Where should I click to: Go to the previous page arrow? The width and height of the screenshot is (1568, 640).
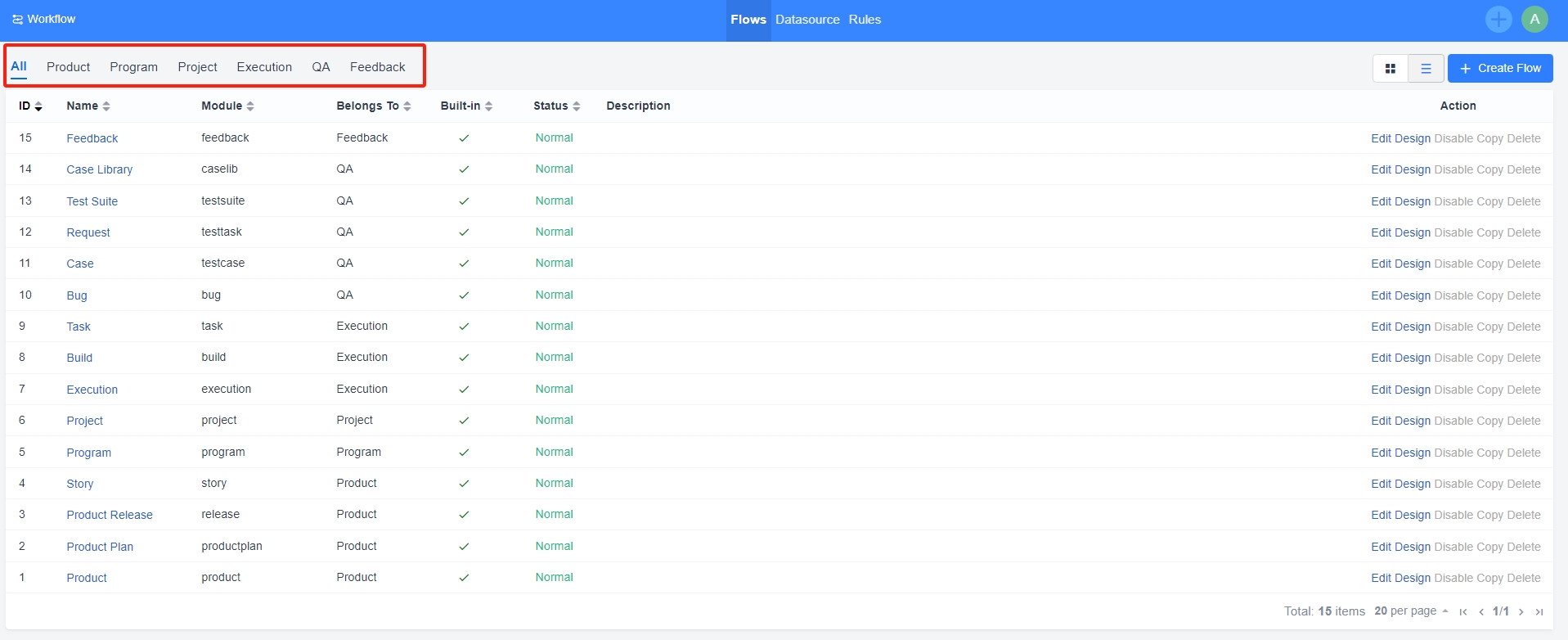1481,611
